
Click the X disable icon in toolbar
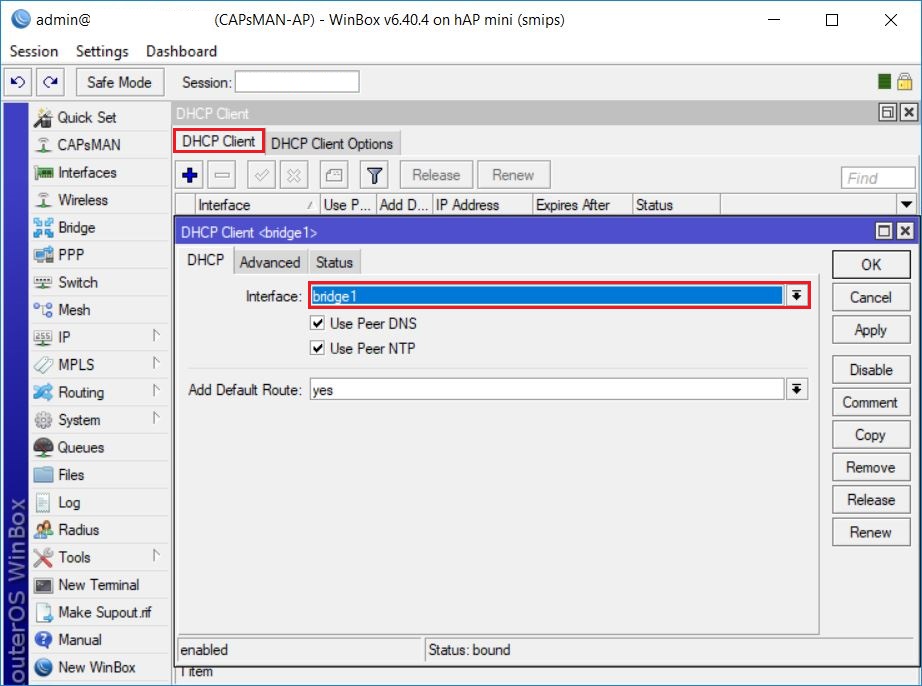coord(294,175)
